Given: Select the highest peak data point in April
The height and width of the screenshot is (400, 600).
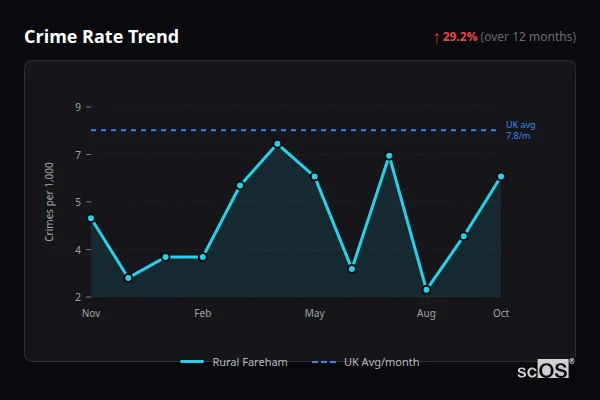Looking at the screenshot, I should (x=277, y=144).
